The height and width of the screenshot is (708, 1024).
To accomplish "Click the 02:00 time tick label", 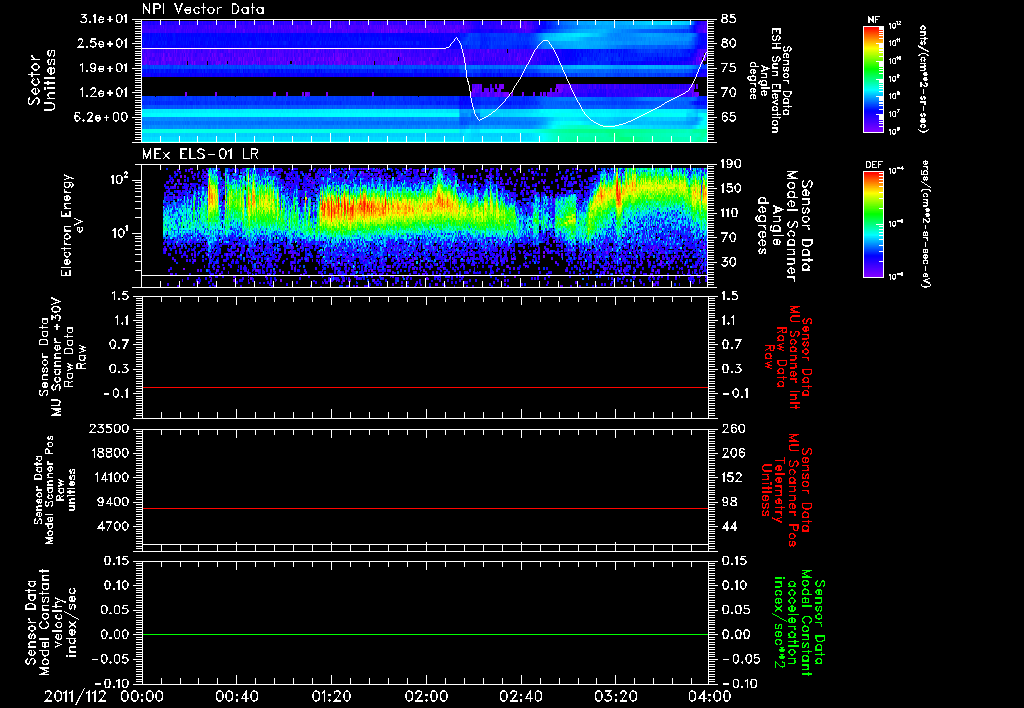I will pos(426,696).
